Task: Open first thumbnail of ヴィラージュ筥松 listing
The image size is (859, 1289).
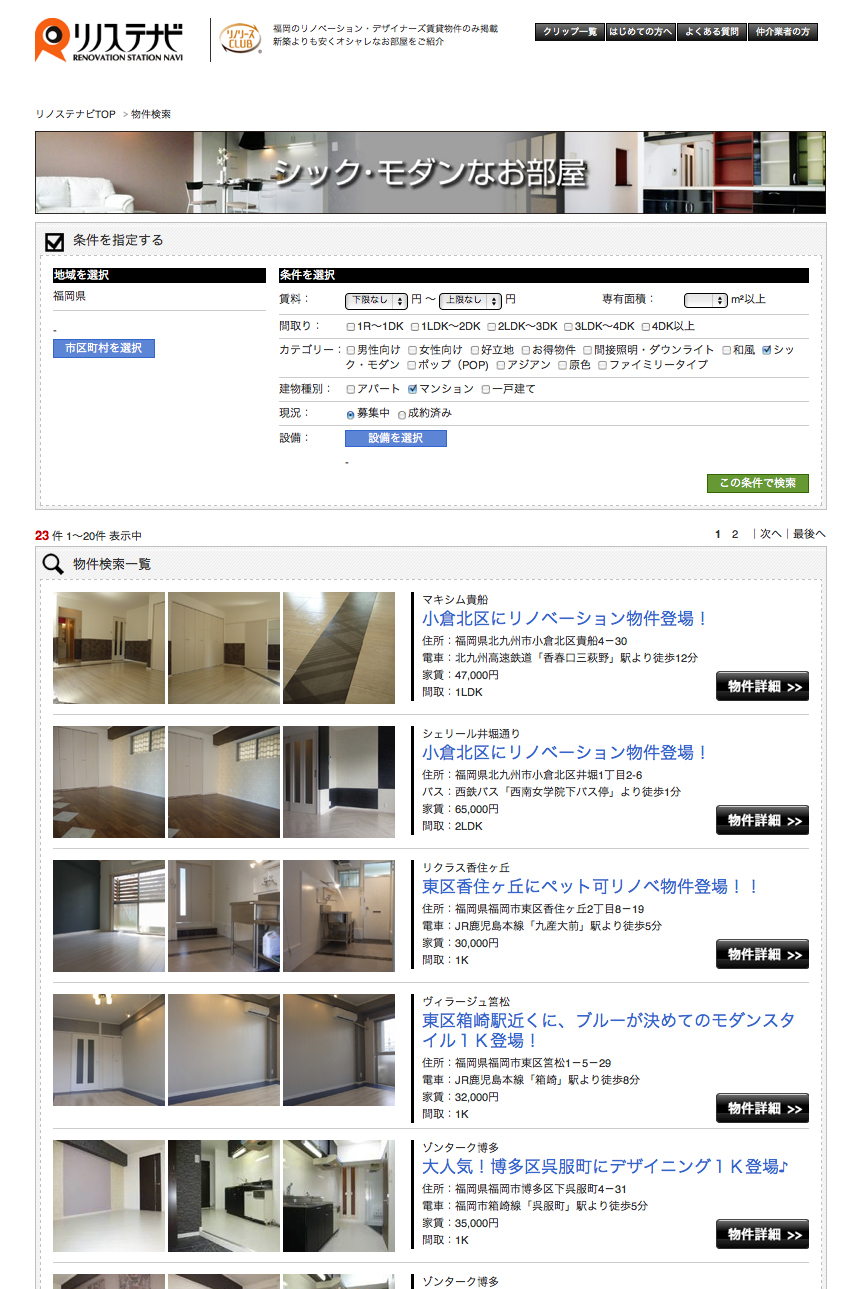Action: pos(109,1050)
